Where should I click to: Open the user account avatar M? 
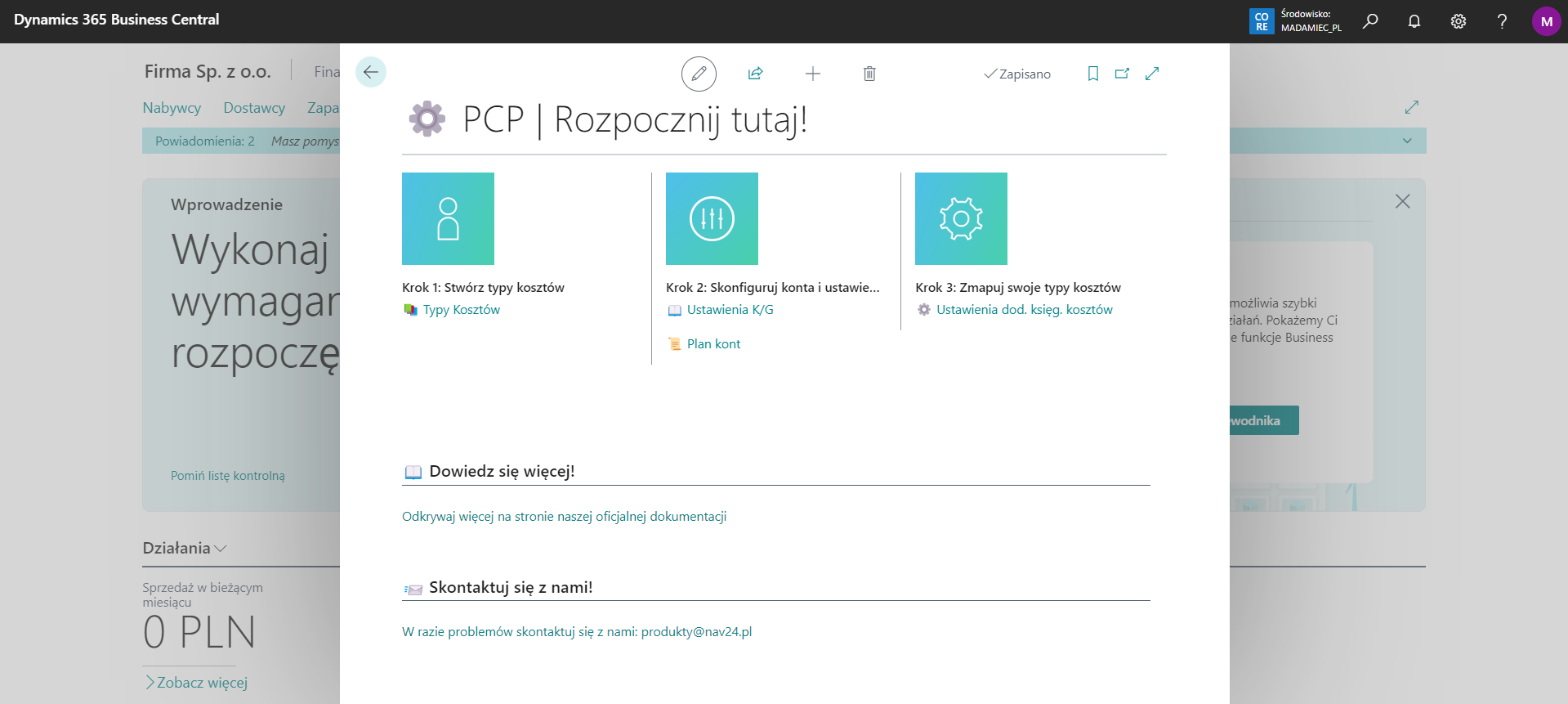coord(1546,21)
